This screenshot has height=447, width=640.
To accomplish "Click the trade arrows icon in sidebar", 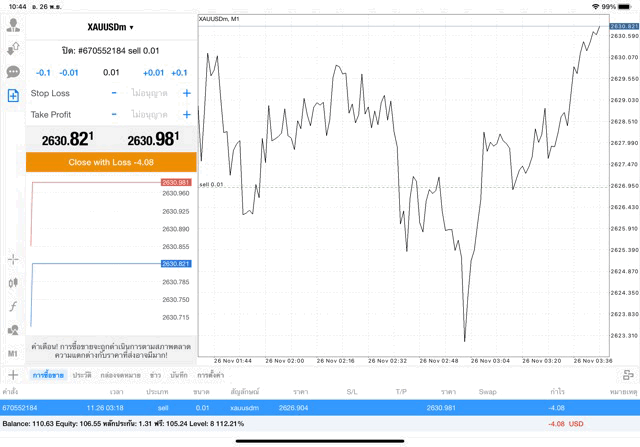I will (x=13, y=48).
